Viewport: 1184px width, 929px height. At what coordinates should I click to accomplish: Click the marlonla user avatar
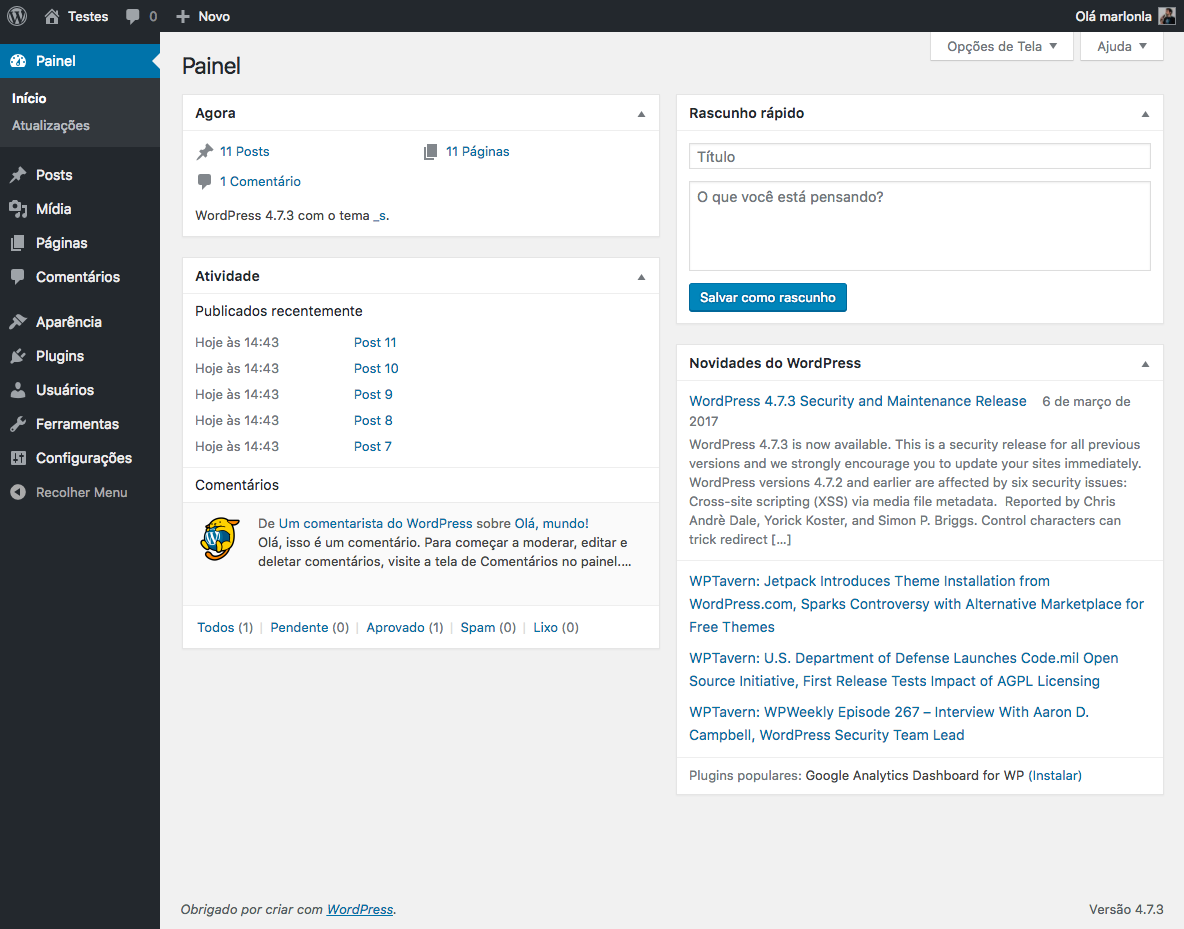tap(1167, 16)
